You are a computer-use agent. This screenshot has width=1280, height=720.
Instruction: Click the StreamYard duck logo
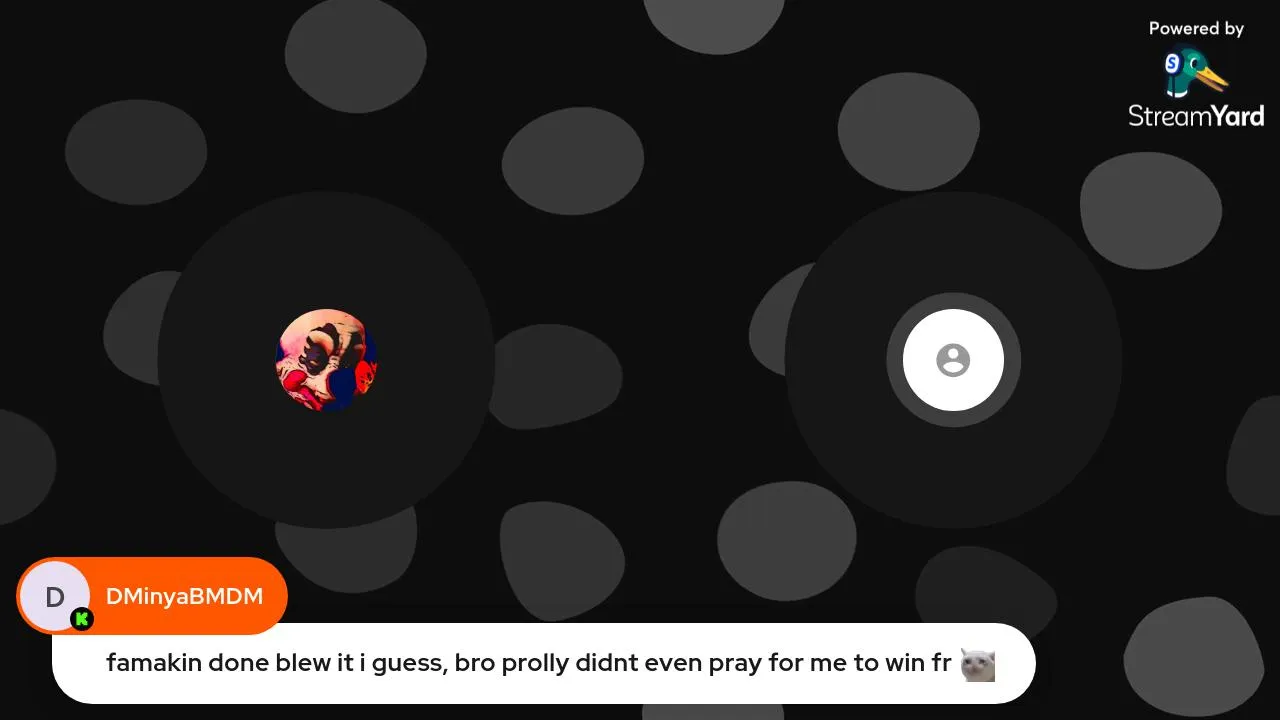(x=1196, y=73)
